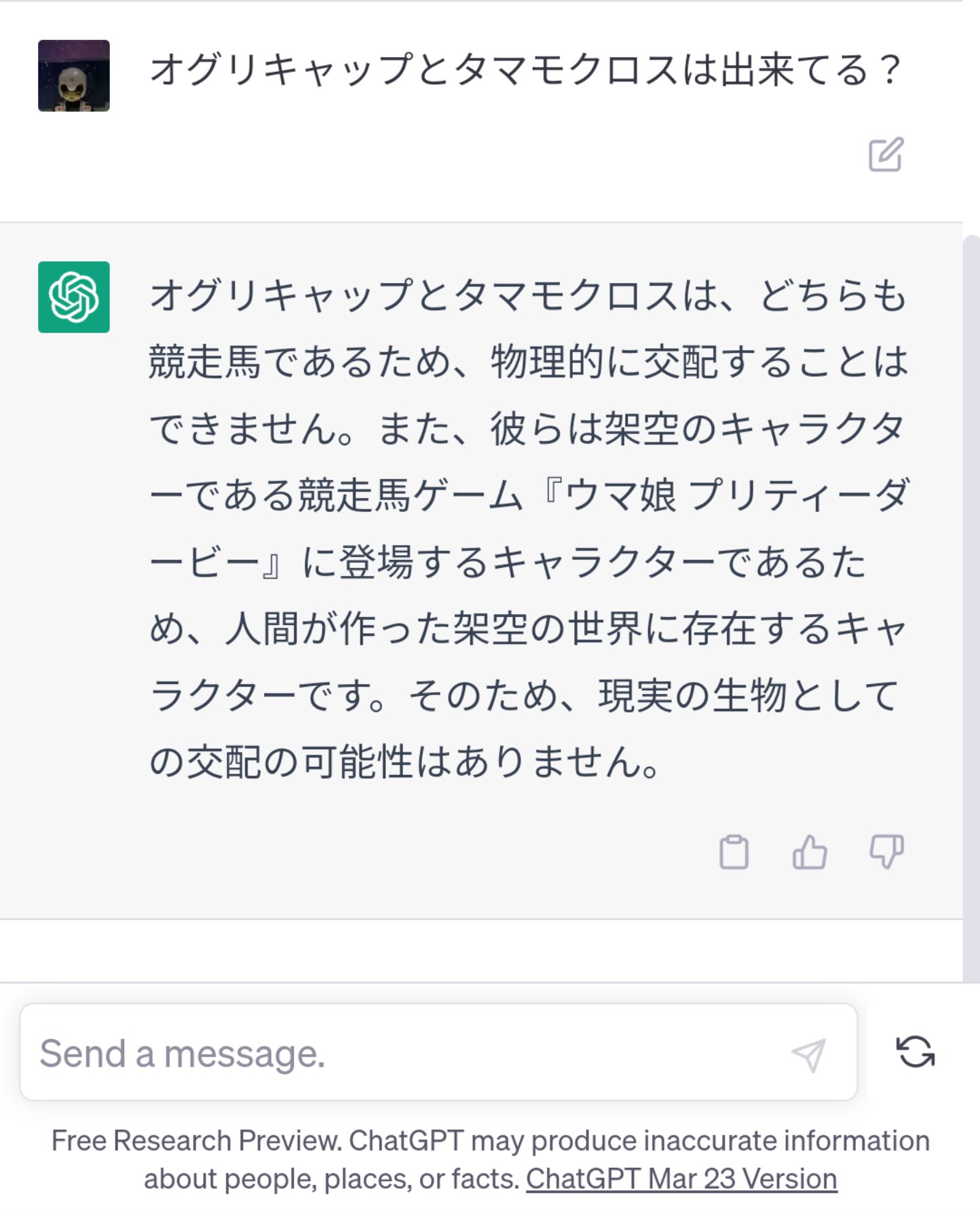Screen dimensions: 980x1214
Task: Focus the "Send a message." input field
Action: [x=407, y=1053]
